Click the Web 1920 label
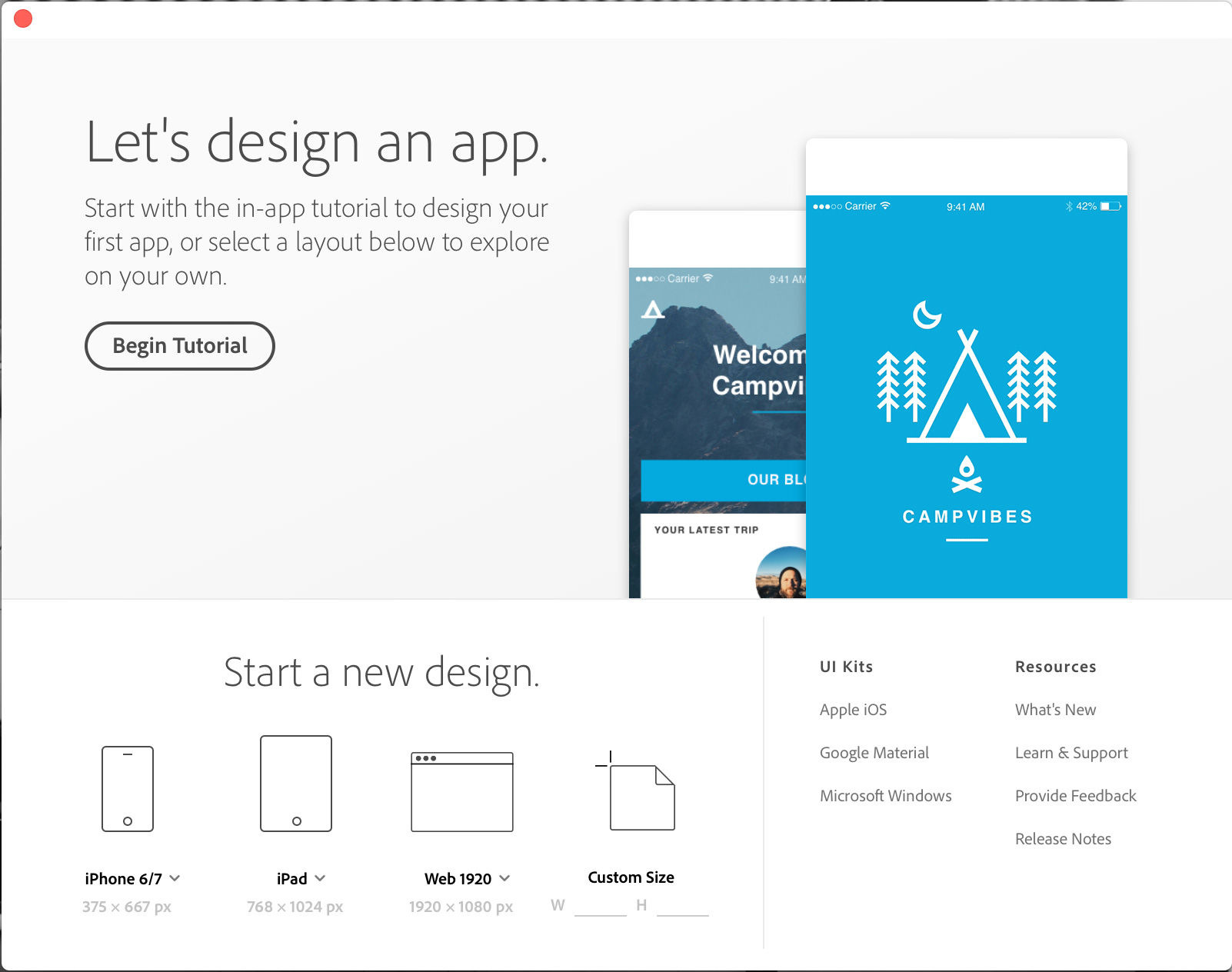Viewport: 1232px width, 972px height. [x=458, y=878]
